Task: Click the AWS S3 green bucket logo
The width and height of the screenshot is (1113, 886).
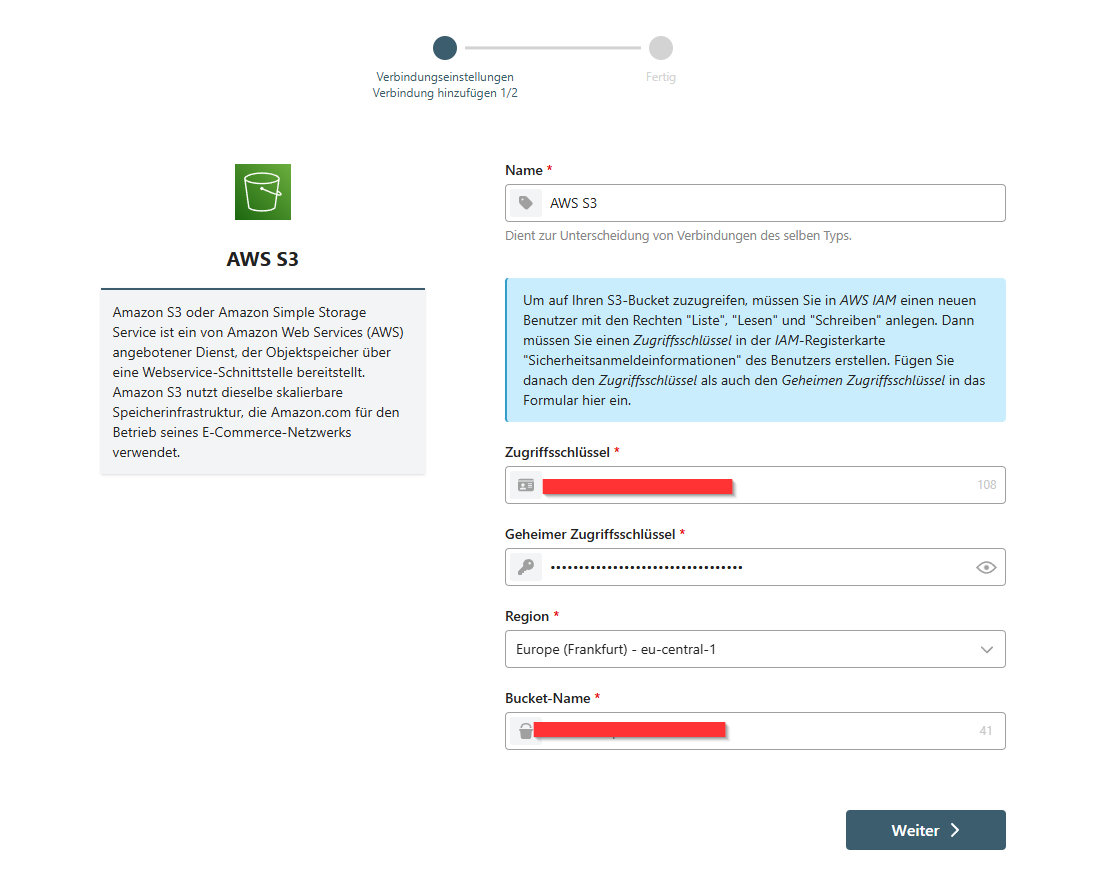Action: 263,192
